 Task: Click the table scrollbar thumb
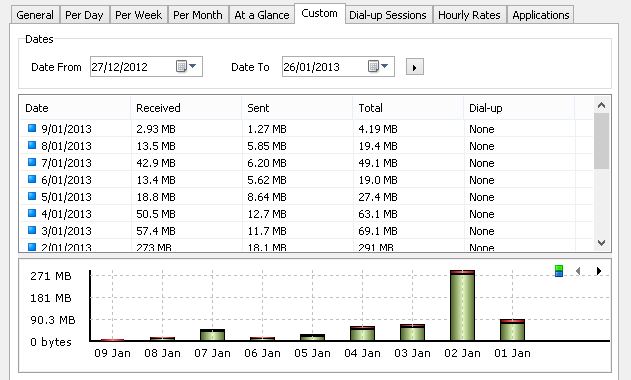pyautogui.click(x=602, y=141)
